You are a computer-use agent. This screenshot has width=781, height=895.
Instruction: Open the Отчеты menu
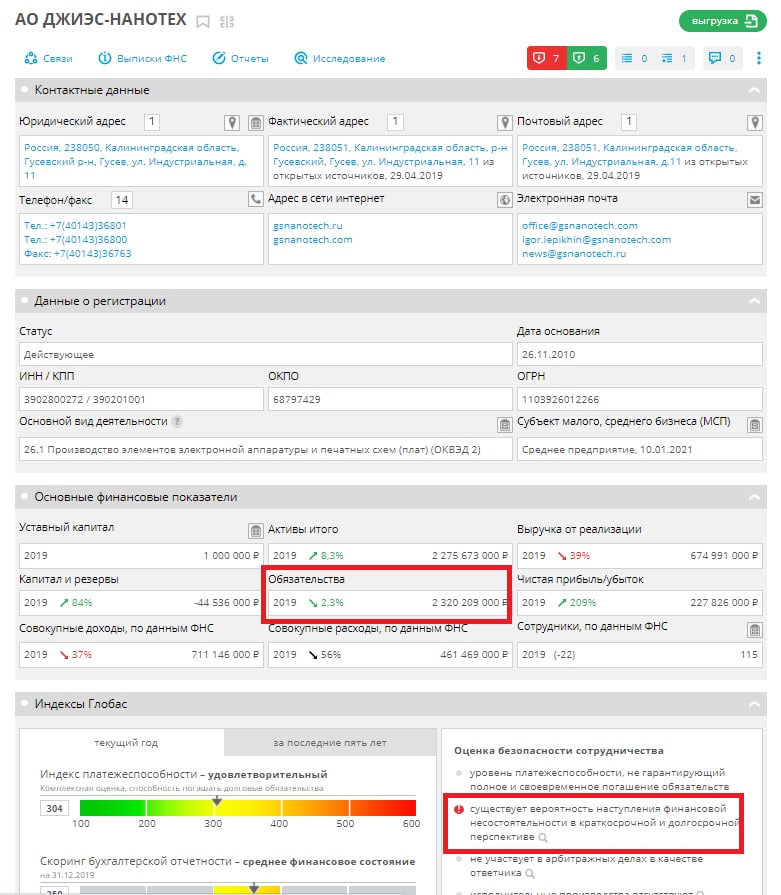tap(240, 58)
